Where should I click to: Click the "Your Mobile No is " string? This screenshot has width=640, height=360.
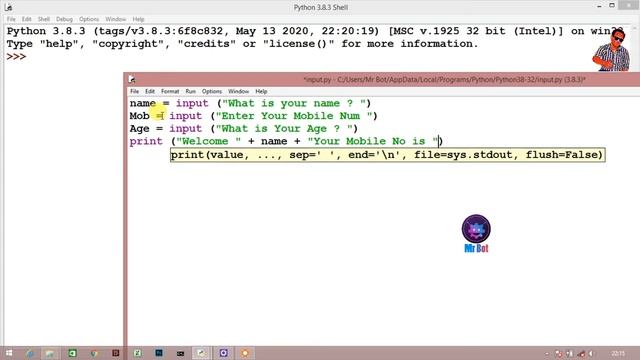point(373,141)
